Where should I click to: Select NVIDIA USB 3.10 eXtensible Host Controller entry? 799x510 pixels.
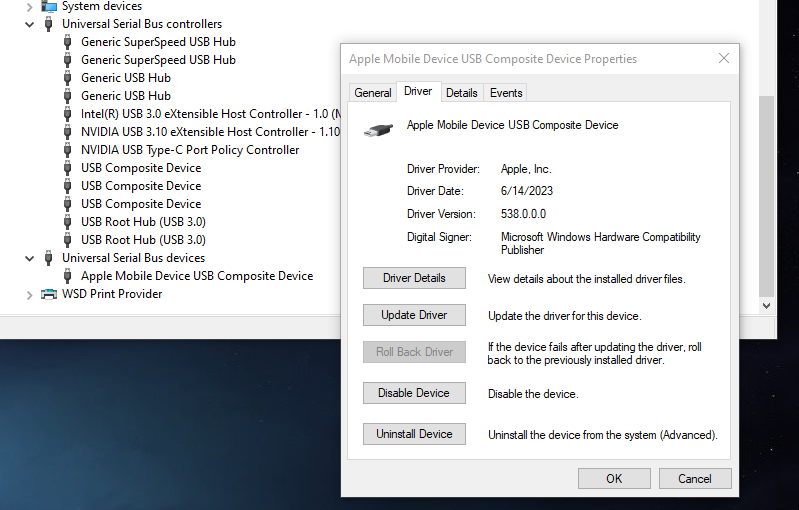(x=210, y=131)
